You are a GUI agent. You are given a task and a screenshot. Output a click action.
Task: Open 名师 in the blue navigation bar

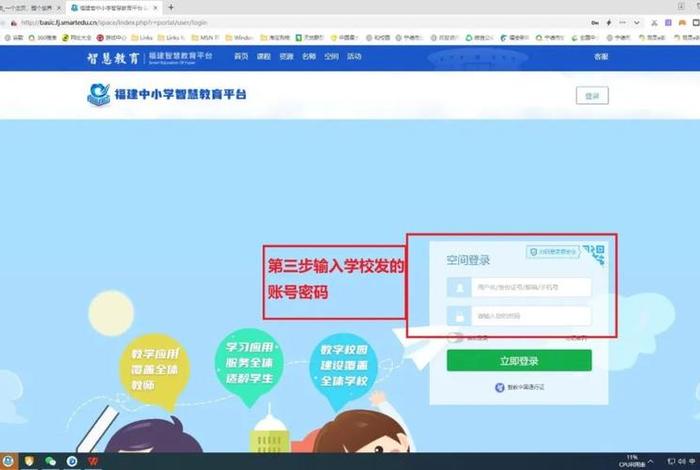point(309,57)
